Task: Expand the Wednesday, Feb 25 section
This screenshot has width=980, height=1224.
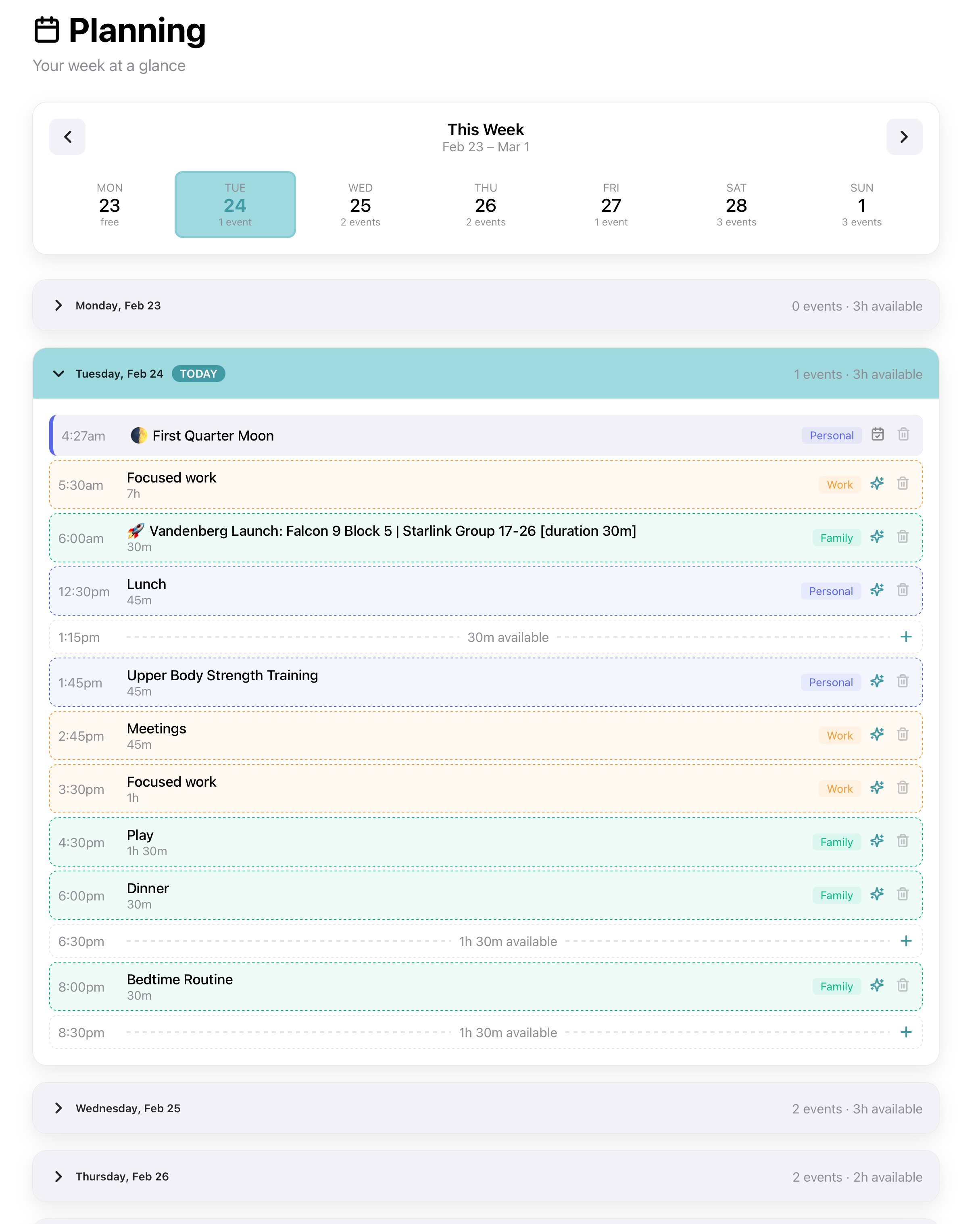Action: point(59,1108)
